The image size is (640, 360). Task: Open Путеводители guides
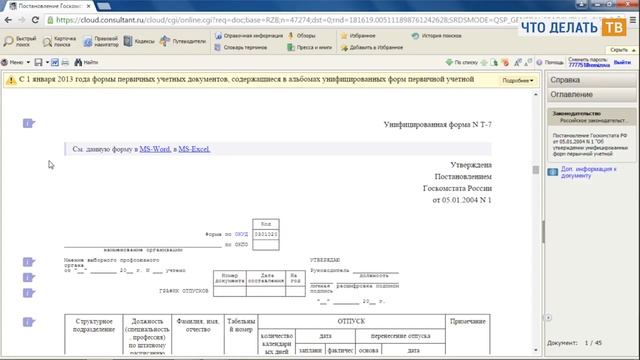click(183, 41)
